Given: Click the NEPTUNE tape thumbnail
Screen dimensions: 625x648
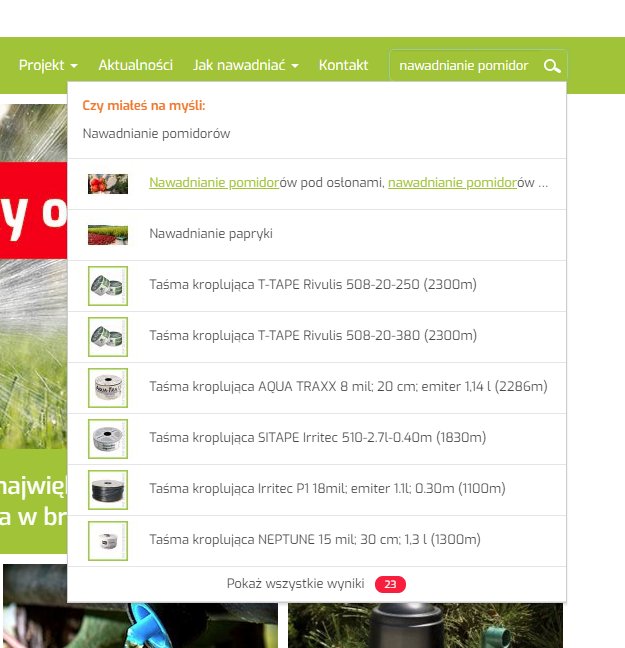Looking at the screenshot, I should (x=108, y=541).
